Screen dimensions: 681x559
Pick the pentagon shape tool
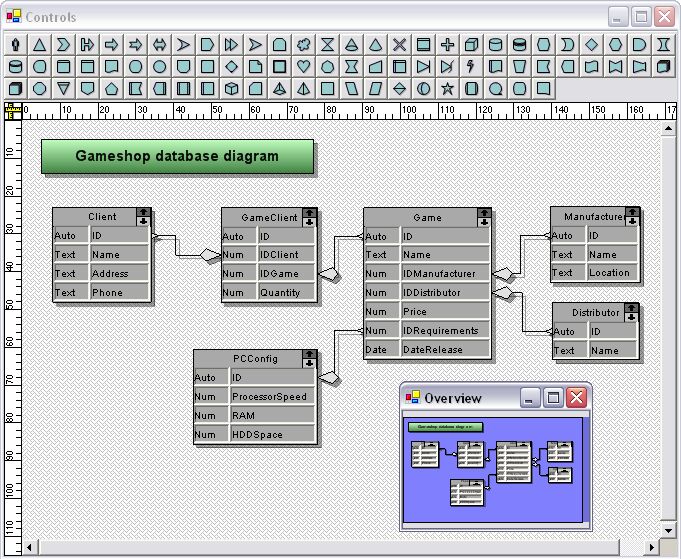(x=112, y=89)
